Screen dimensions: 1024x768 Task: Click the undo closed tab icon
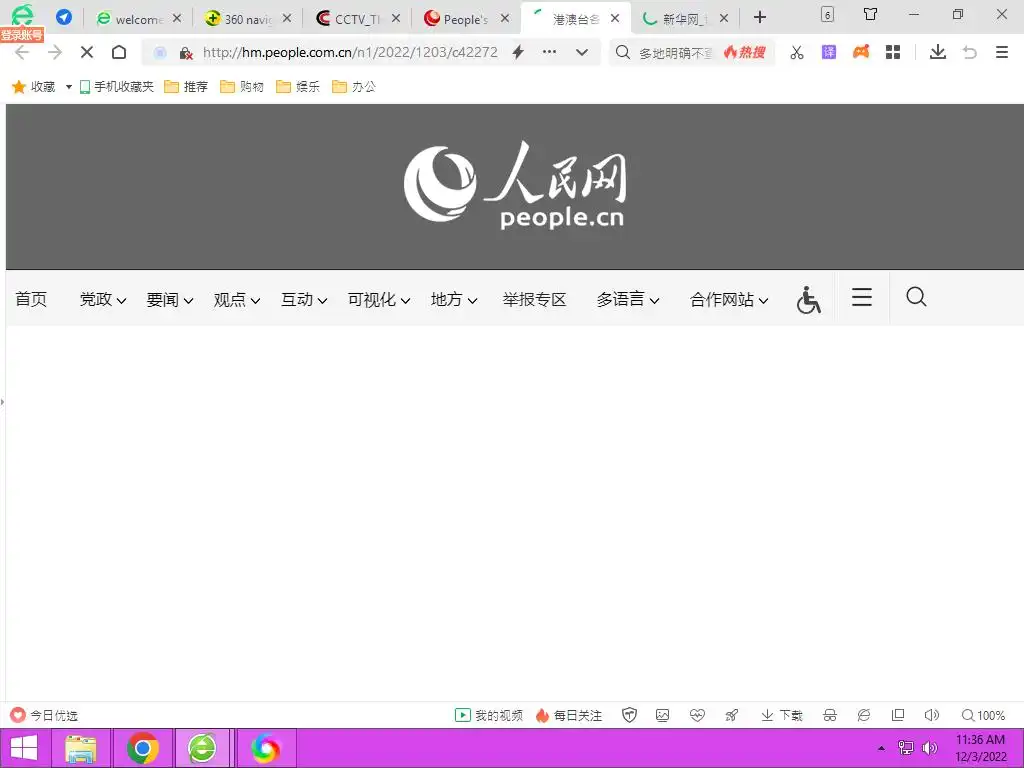point(970,52)
